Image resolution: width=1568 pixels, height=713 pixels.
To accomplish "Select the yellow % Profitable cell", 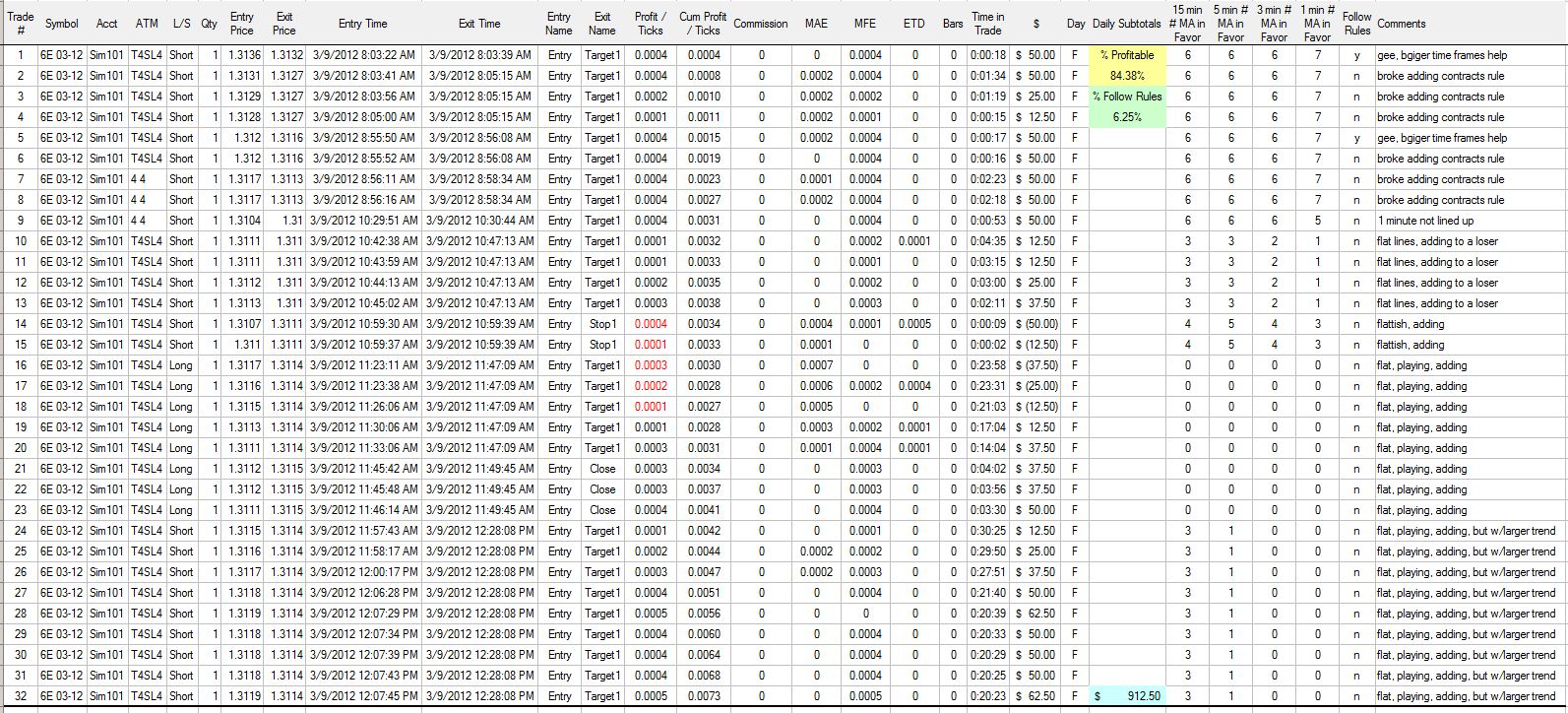I will 1127,55.
